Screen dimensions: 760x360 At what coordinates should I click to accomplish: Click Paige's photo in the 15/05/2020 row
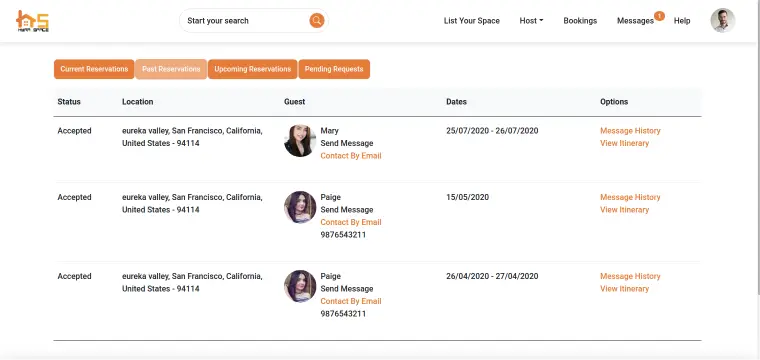(300, 207)
